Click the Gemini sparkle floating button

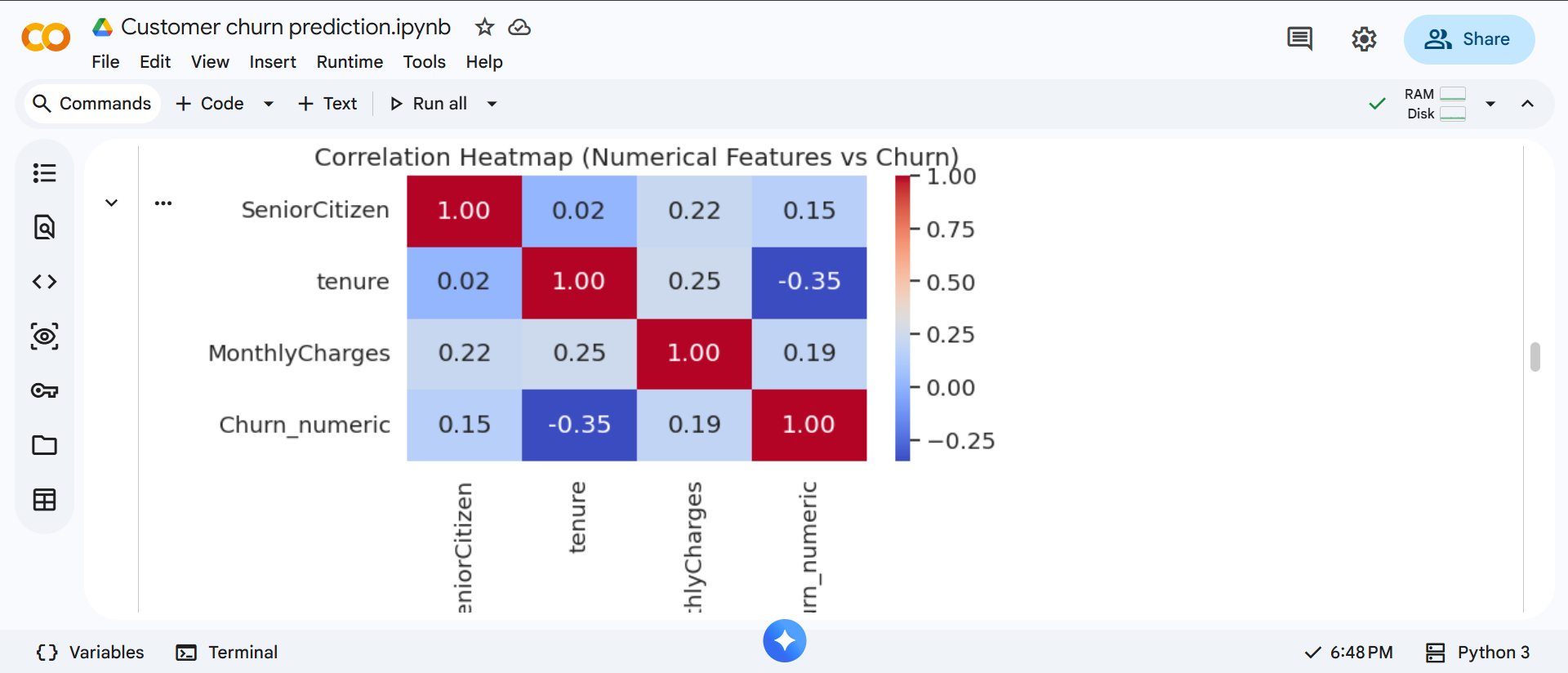pos(784,641)
